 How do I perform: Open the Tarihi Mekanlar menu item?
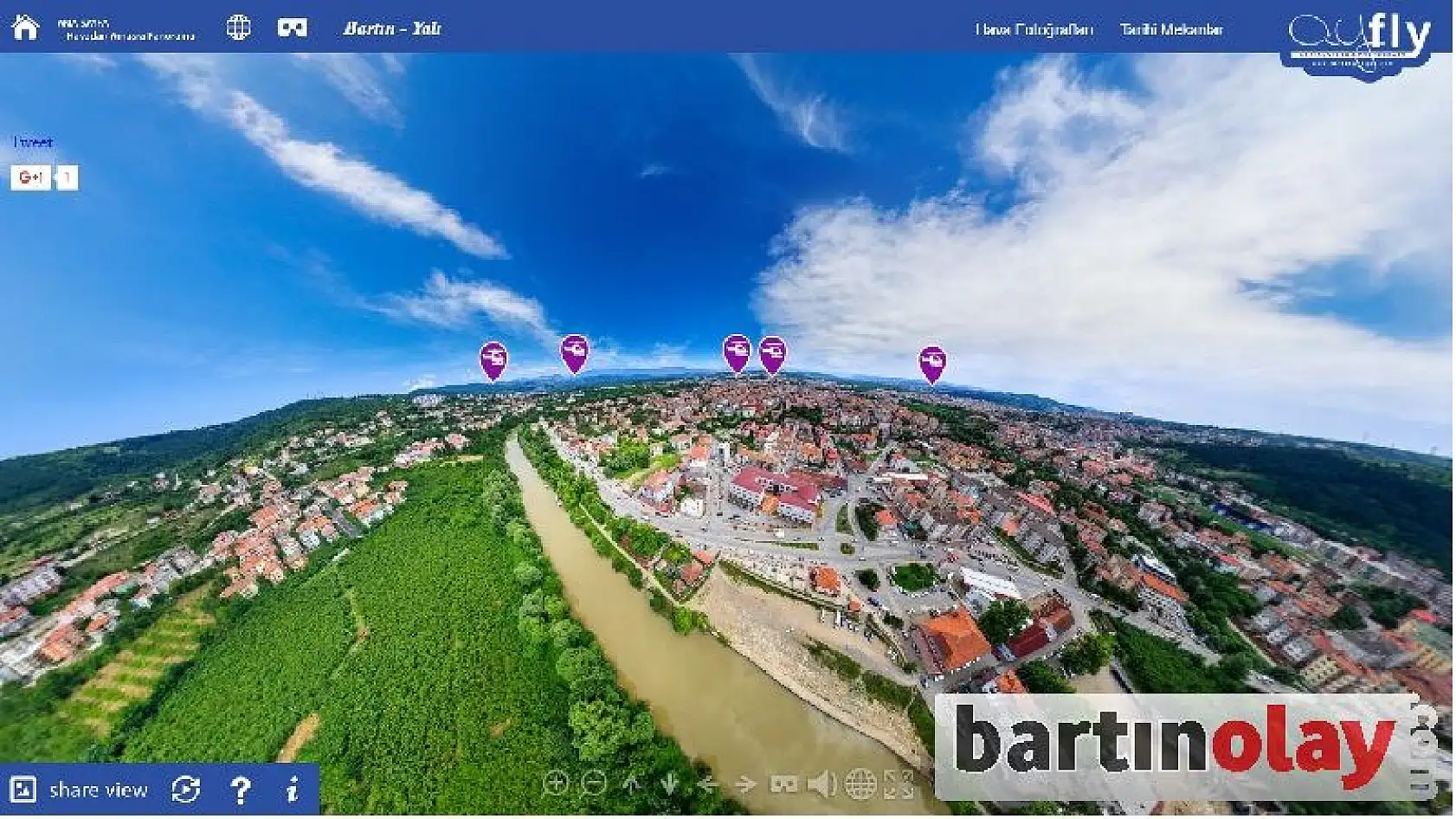1173,29
